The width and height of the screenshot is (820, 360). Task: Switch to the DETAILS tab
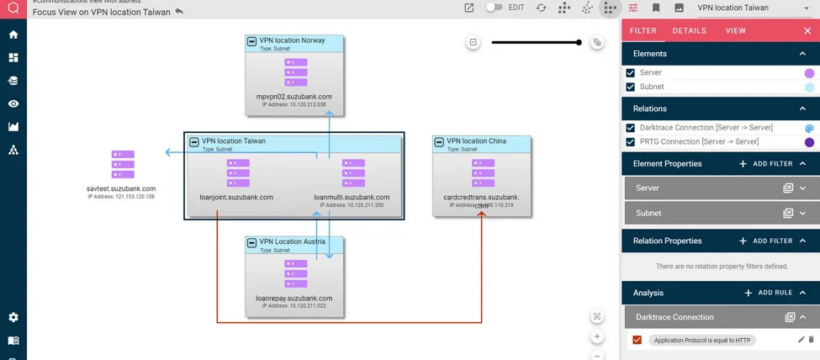[689, 31]
